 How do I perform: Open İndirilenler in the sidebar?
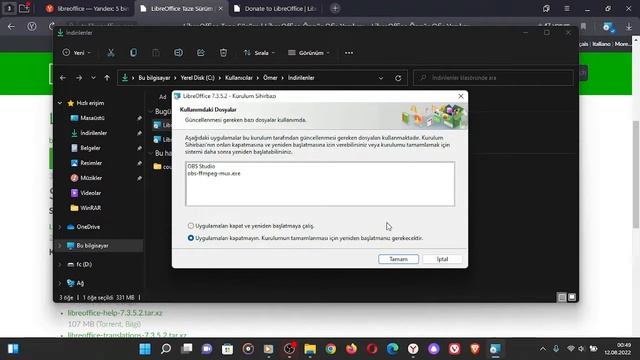coord(93,133)
